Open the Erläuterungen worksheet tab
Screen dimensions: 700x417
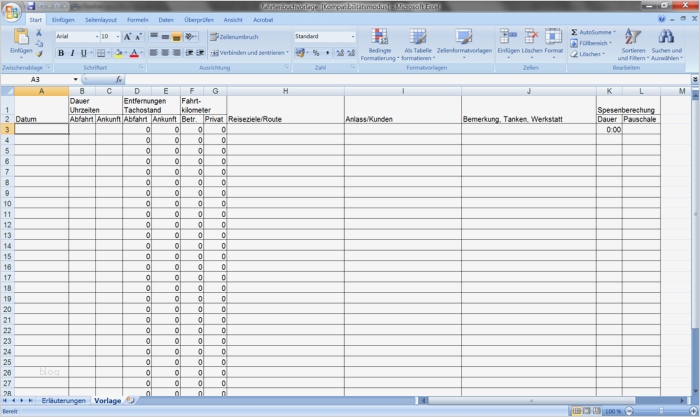(x=63, y=400)
